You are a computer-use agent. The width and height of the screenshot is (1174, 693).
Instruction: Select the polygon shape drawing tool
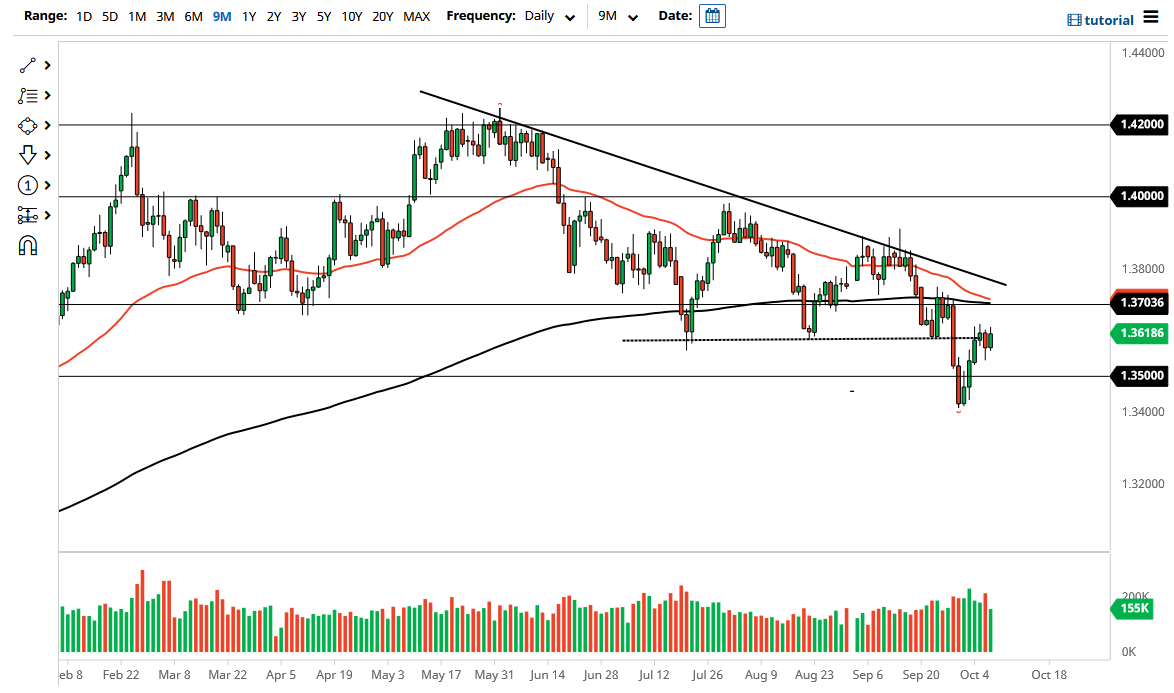(28, 125)
